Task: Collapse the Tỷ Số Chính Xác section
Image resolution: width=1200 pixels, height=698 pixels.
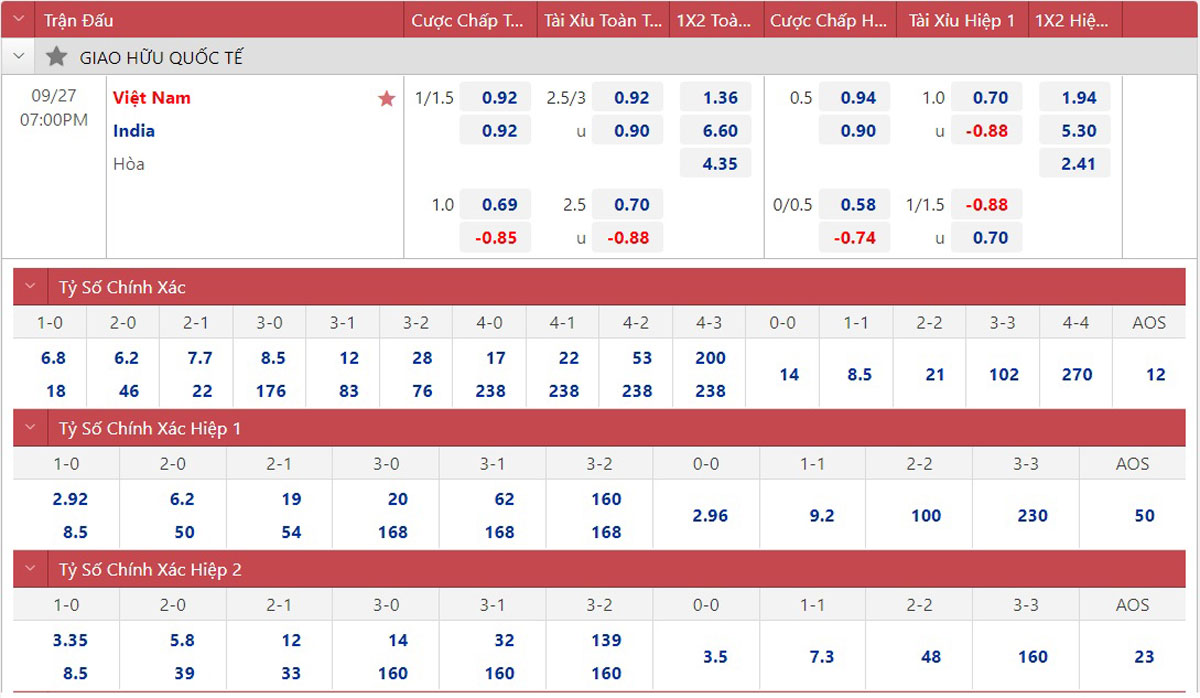Action: (30, 287)
